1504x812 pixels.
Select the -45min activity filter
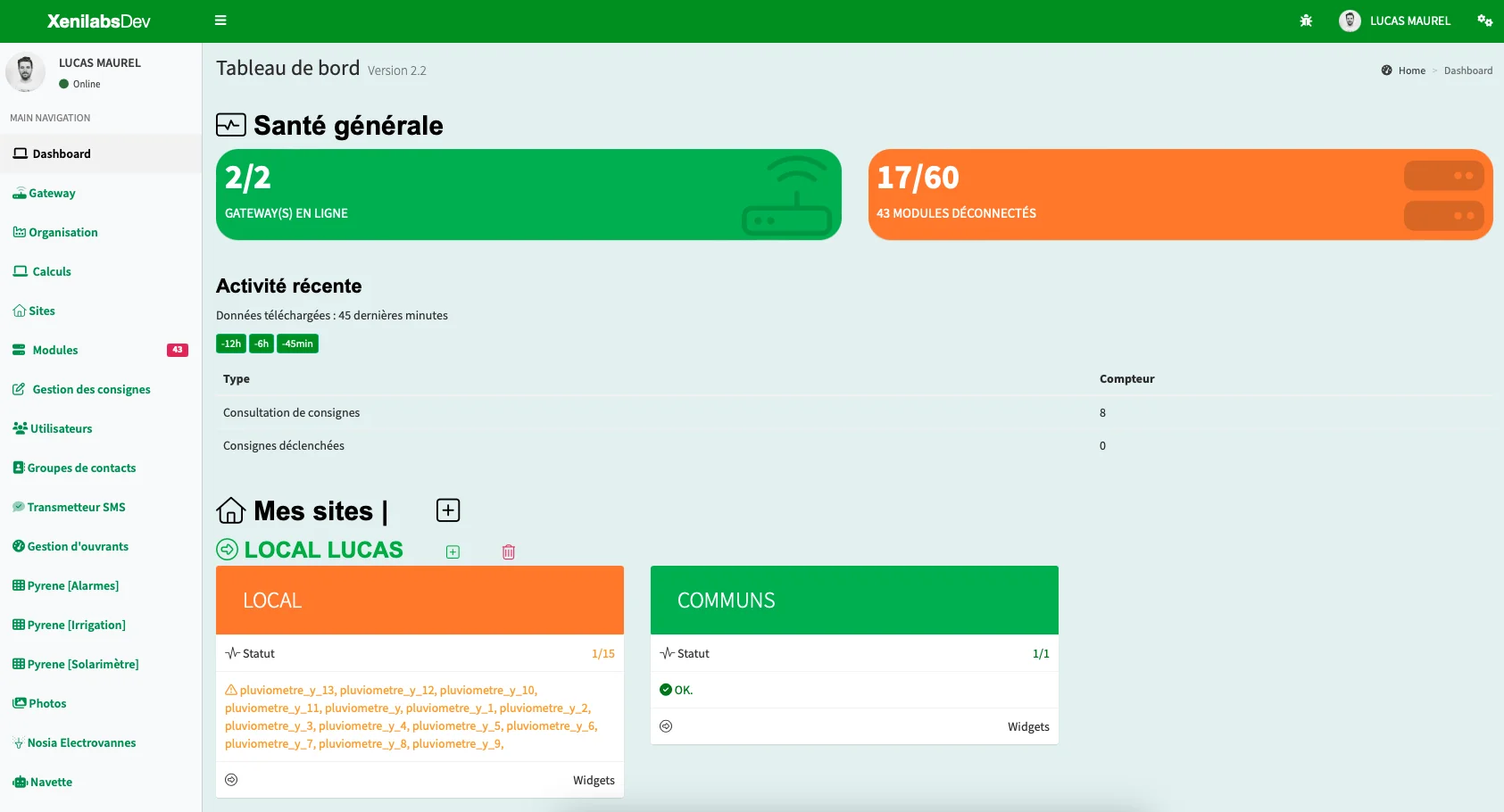[x=297, y=344]
